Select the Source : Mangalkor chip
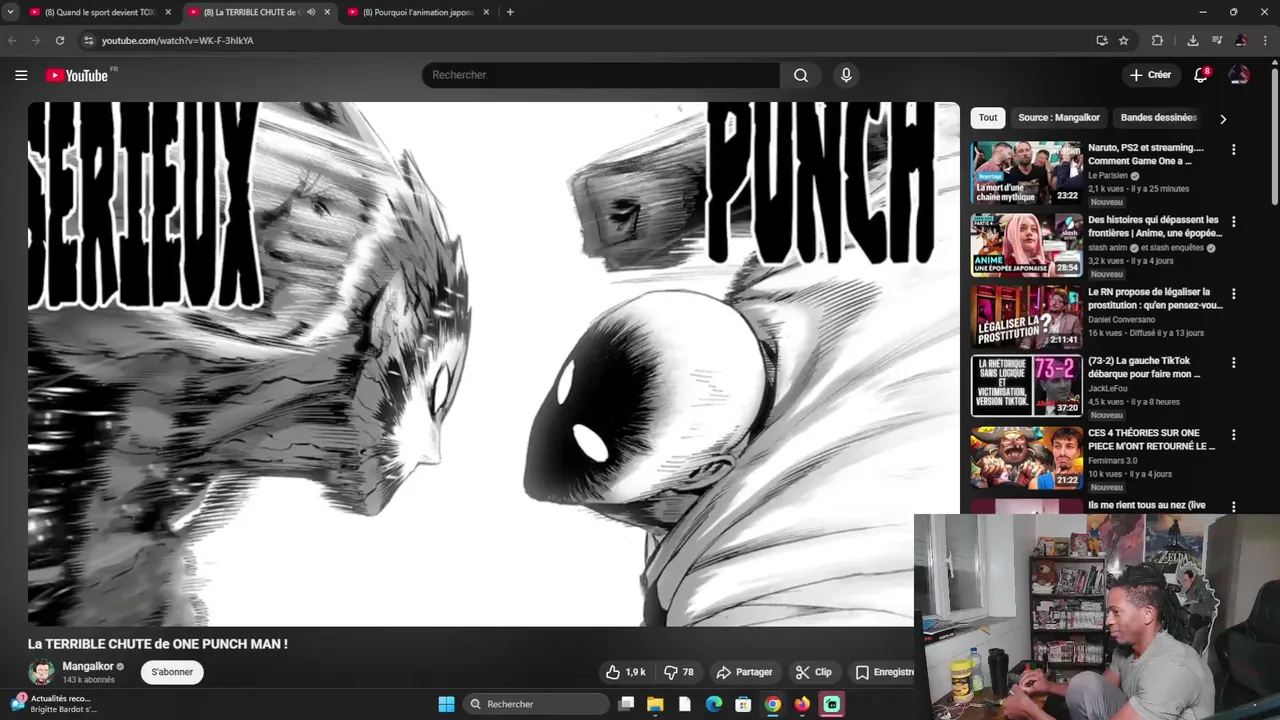 (1059, 118)
